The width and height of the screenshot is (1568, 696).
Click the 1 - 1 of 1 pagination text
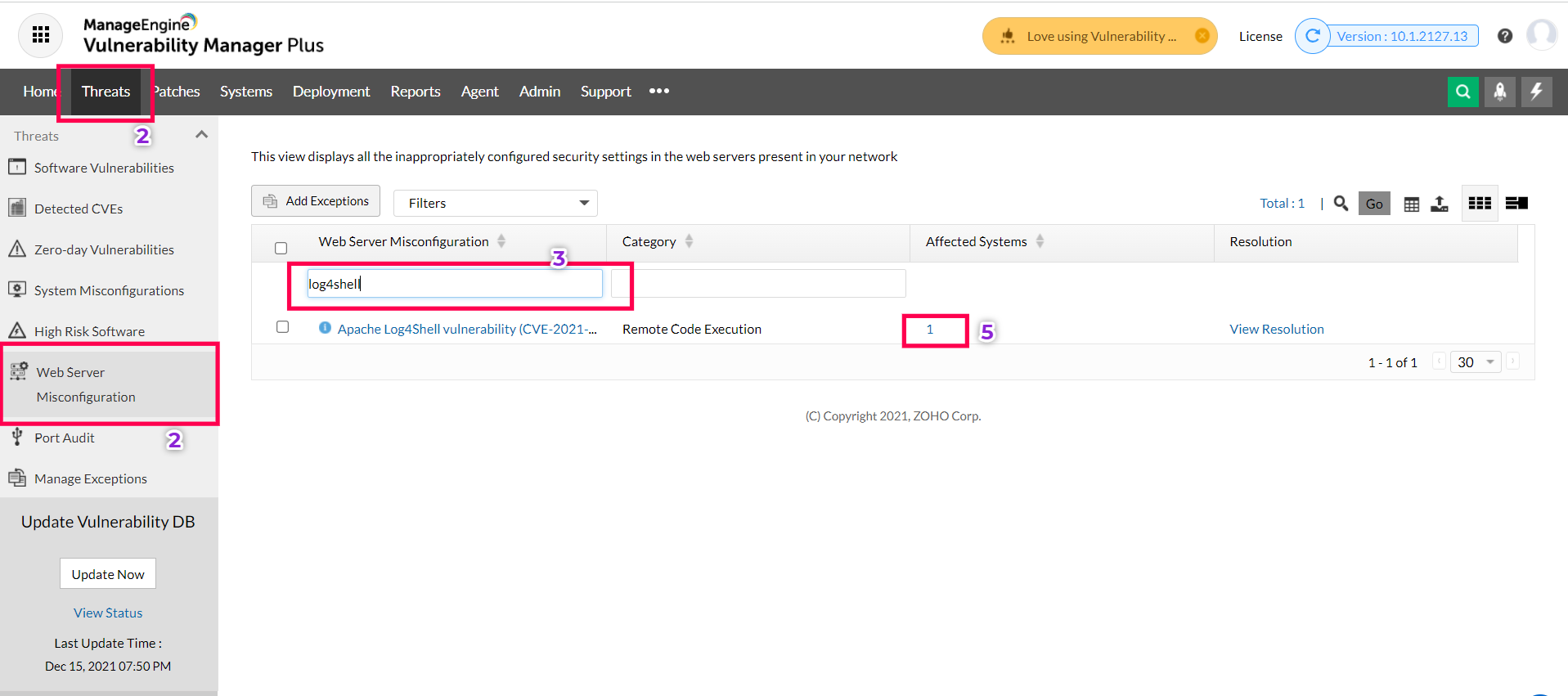point(1393,362)
